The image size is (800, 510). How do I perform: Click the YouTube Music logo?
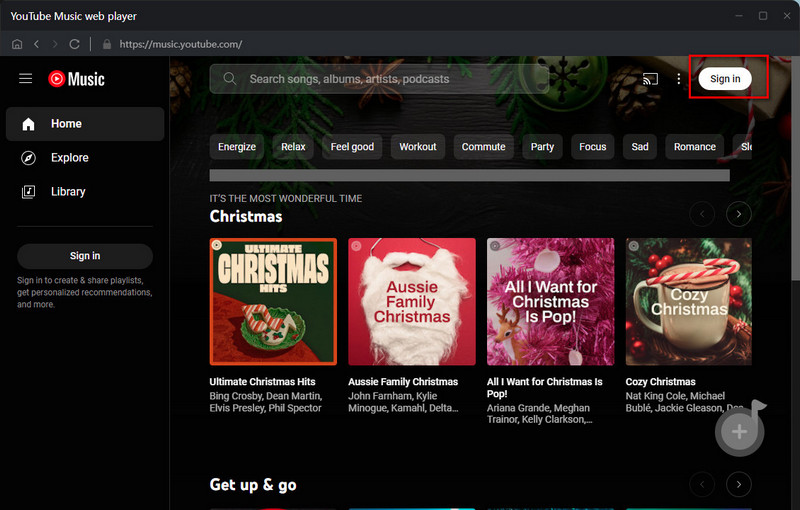(77, 79)
